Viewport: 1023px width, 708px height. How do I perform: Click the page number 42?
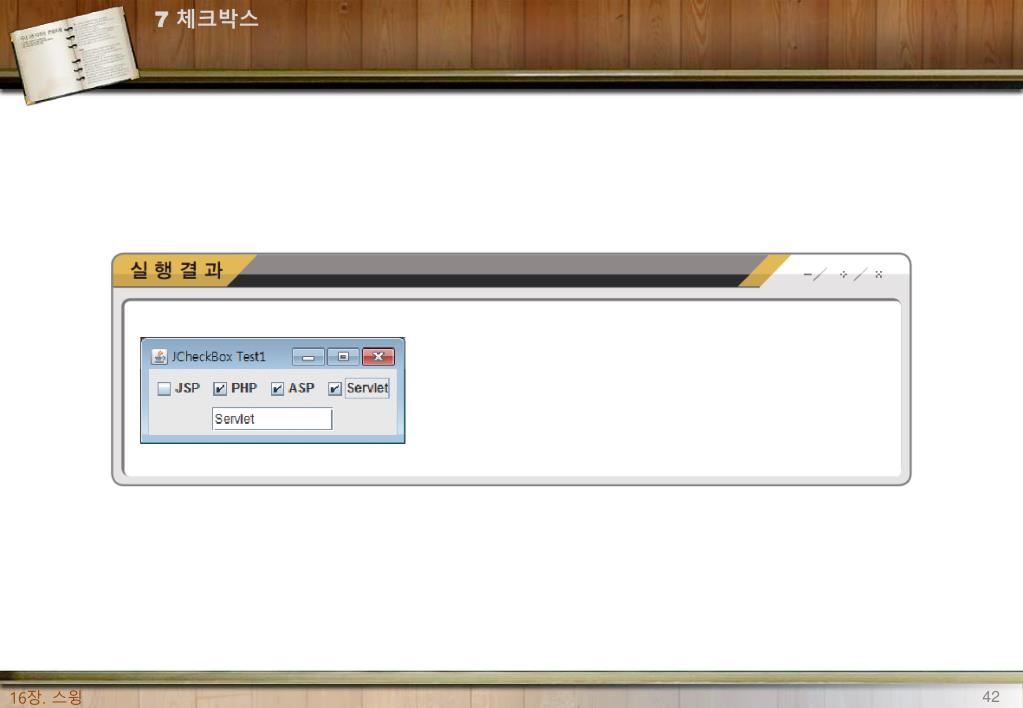click(990, 696)
